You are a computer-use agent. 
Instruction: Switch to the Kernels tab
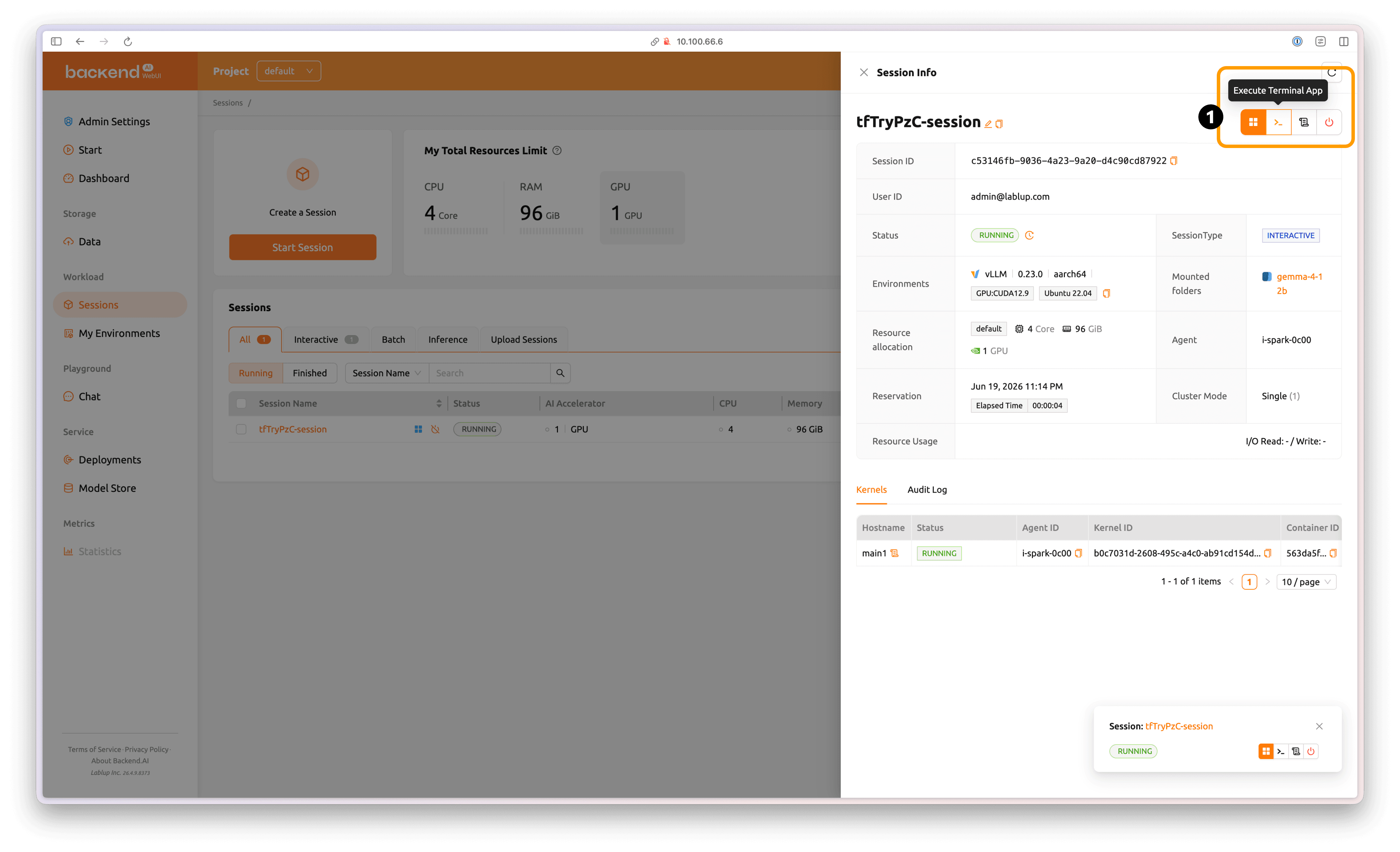[871, 490]
